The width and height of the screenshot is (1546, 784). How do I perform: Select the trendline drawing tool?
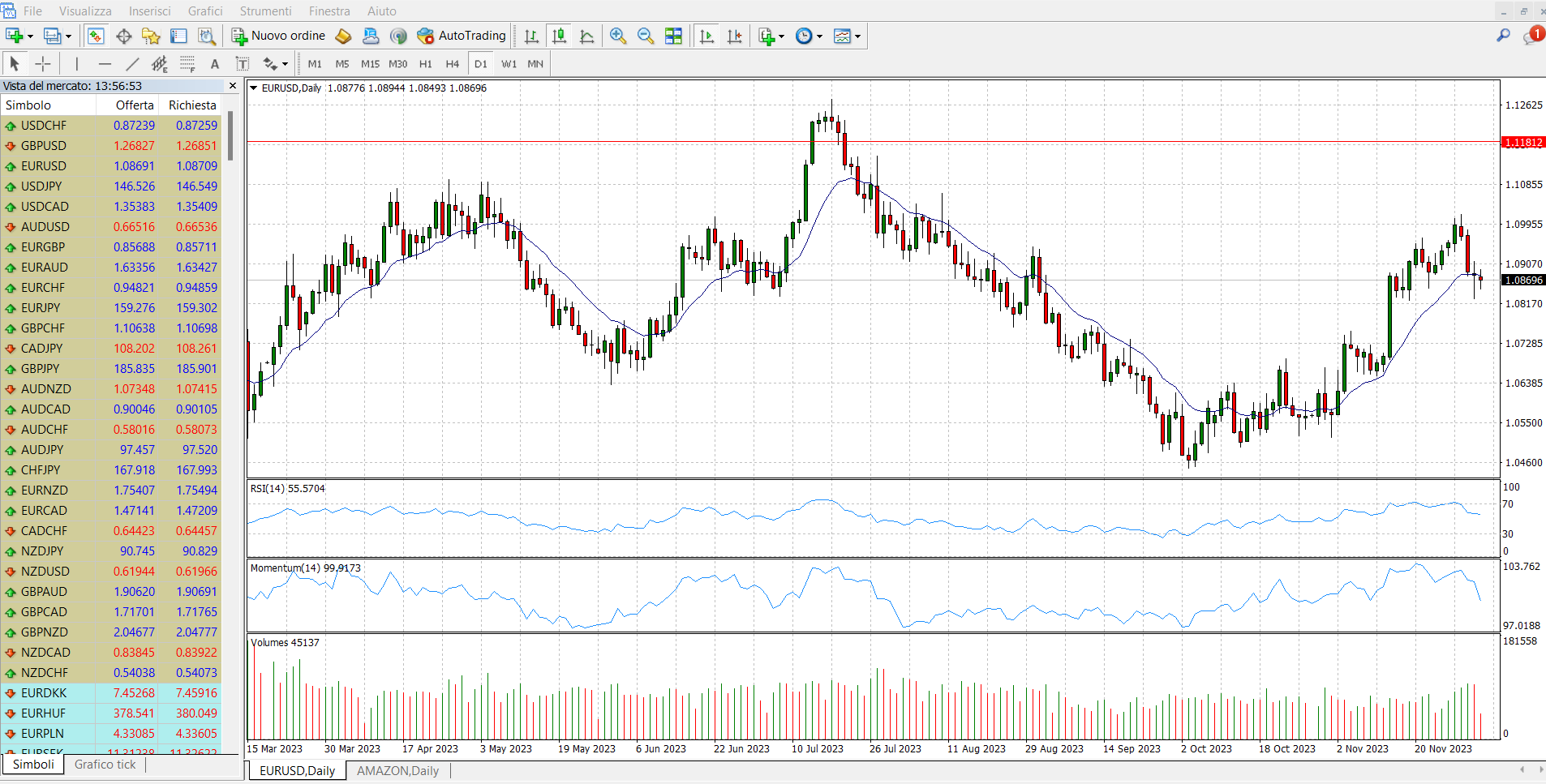132,64
